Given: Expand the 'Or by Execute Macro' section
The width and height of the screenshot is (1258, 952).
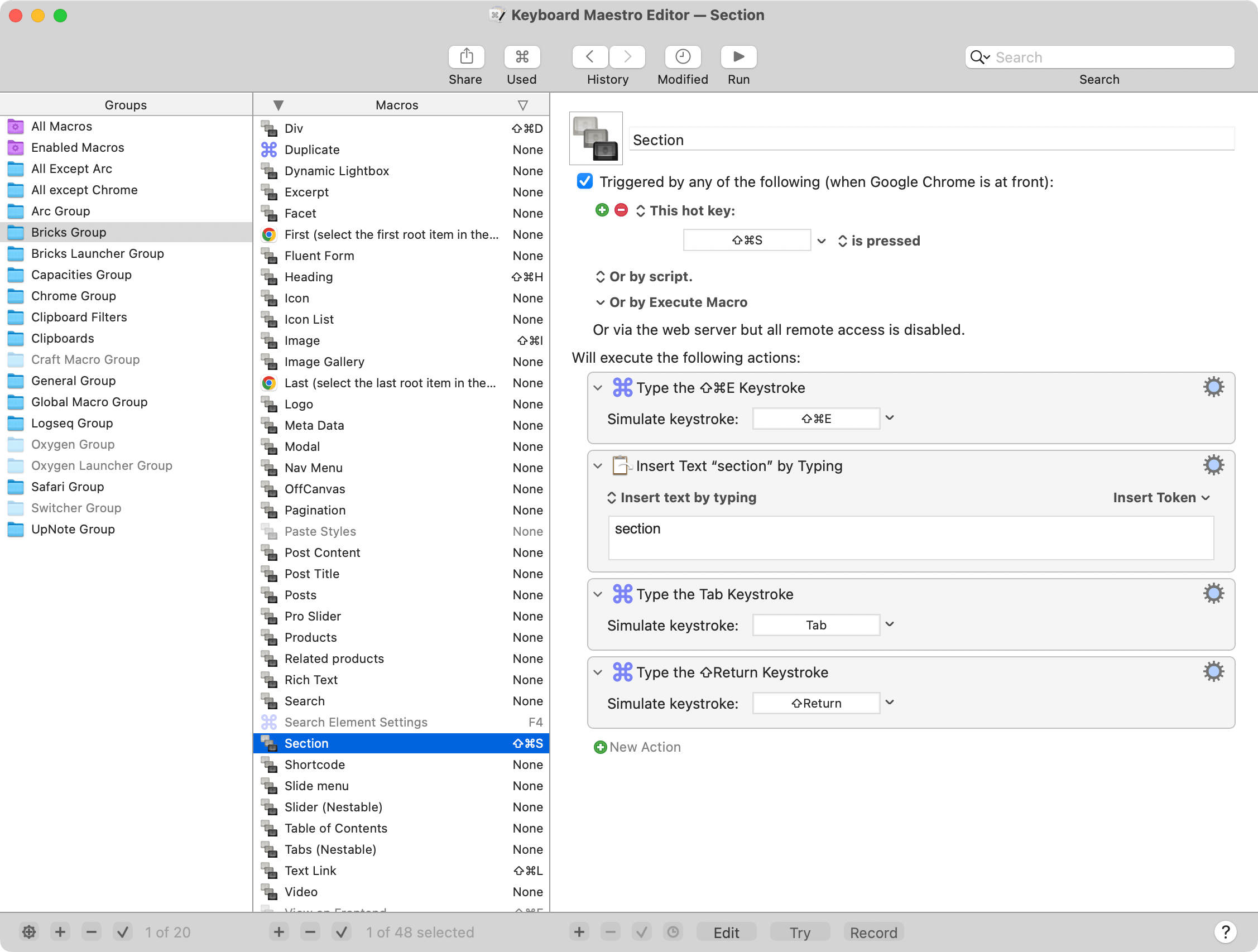Looking at the screenshot, I should [x=601, y=302].
